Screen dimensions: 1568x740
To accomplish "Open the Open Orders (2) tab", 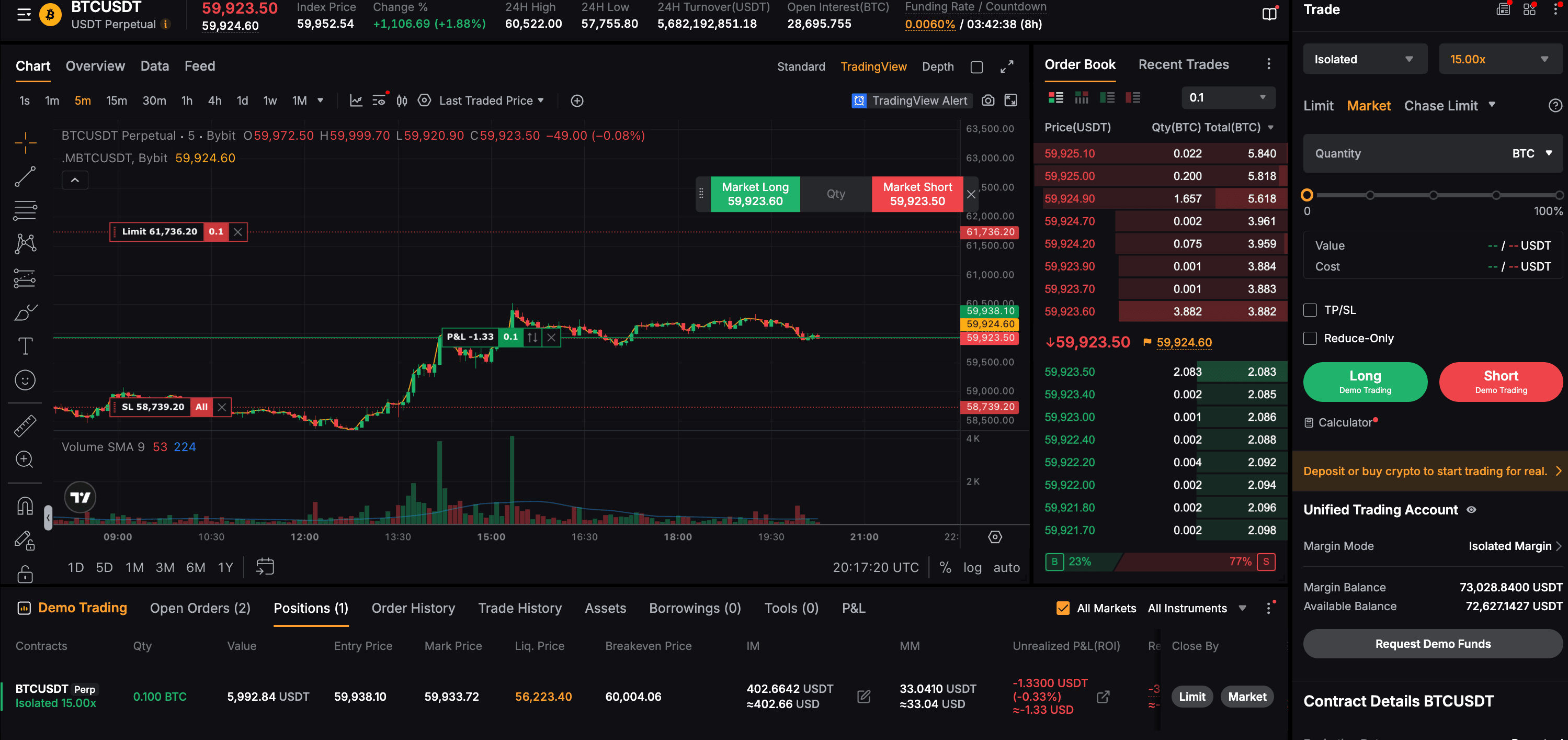I will tap(200, 608).
